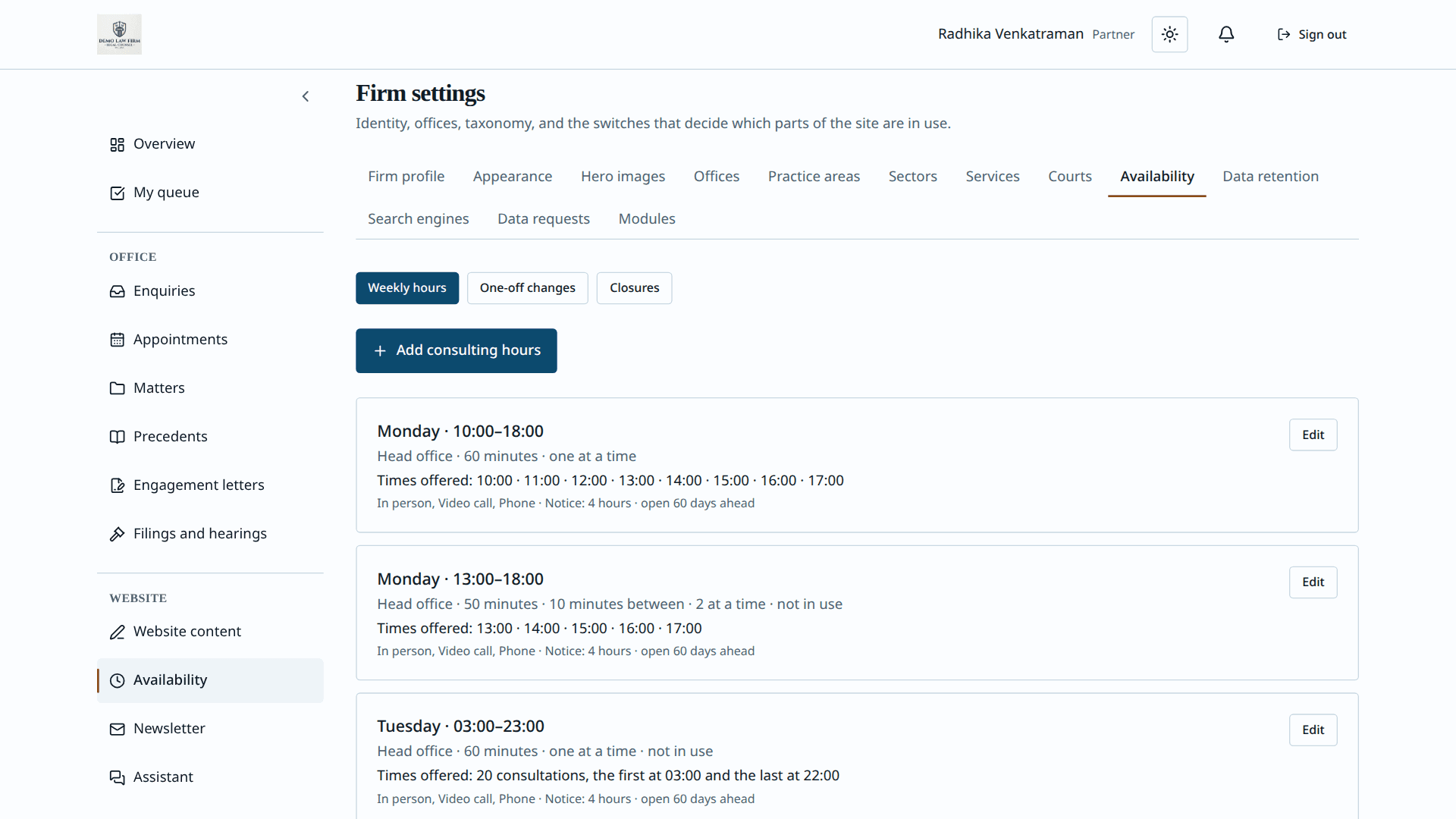Click the Engagement letters document icon
This screenshot has height=819, width=1456.
click(117, 485)
